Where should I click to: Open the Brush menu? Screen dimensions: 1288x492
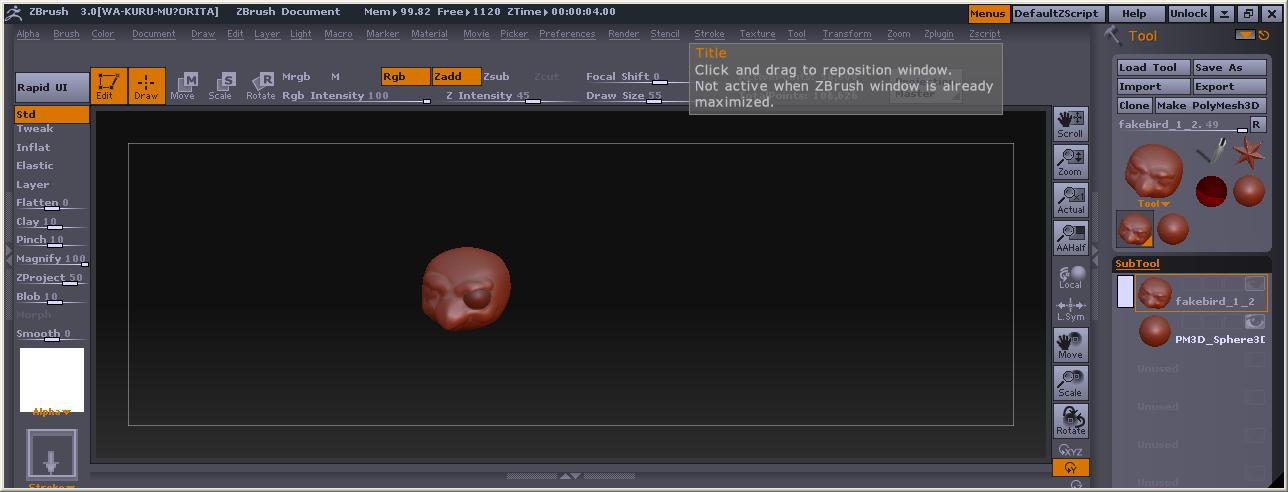pos(66,34)
